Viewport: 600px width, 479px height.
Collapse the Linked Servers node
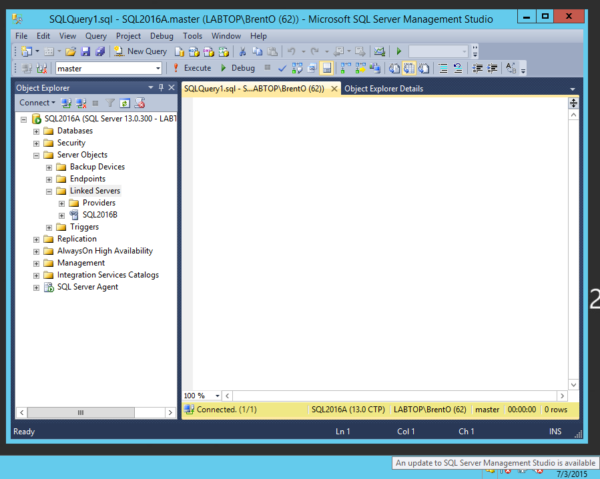[49, 191]
